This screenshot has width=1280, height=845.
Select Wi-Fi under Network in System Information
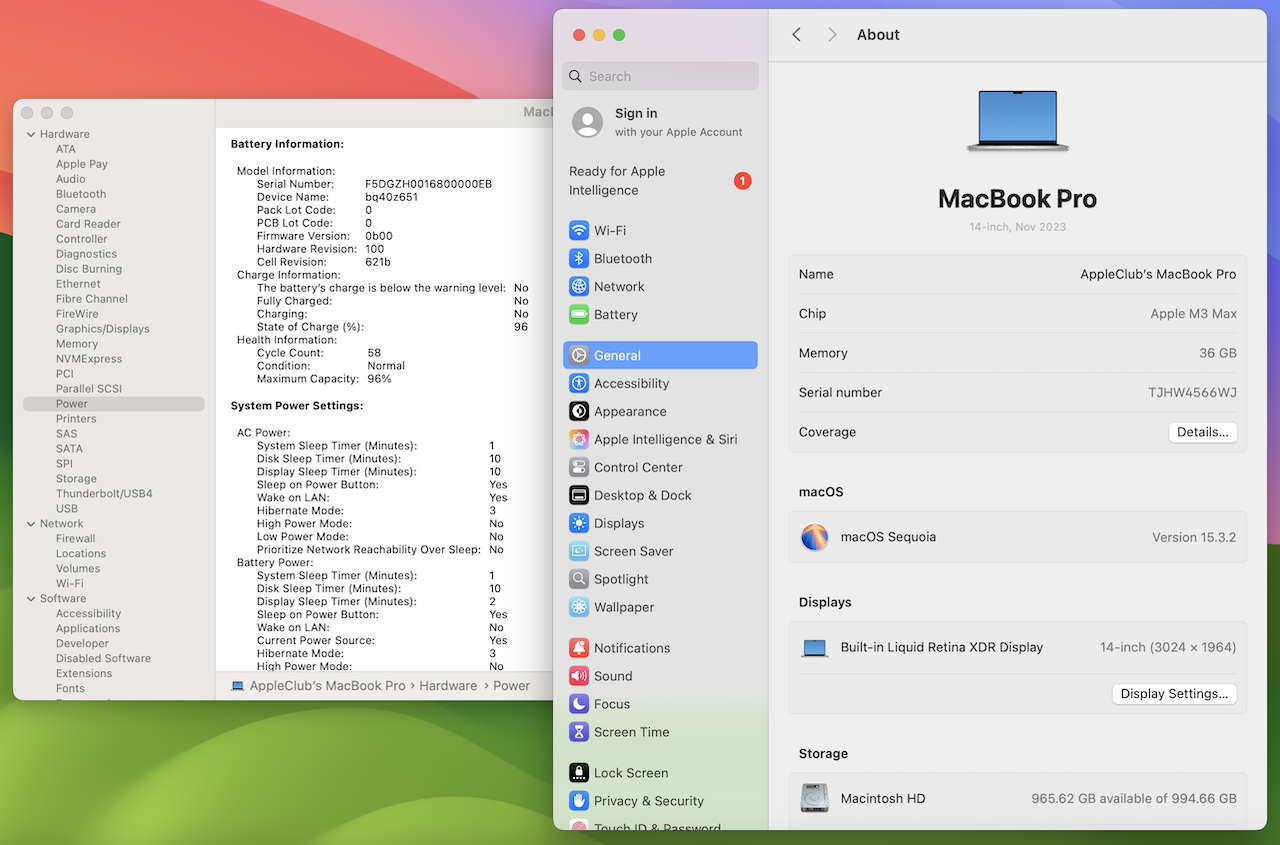70,584
